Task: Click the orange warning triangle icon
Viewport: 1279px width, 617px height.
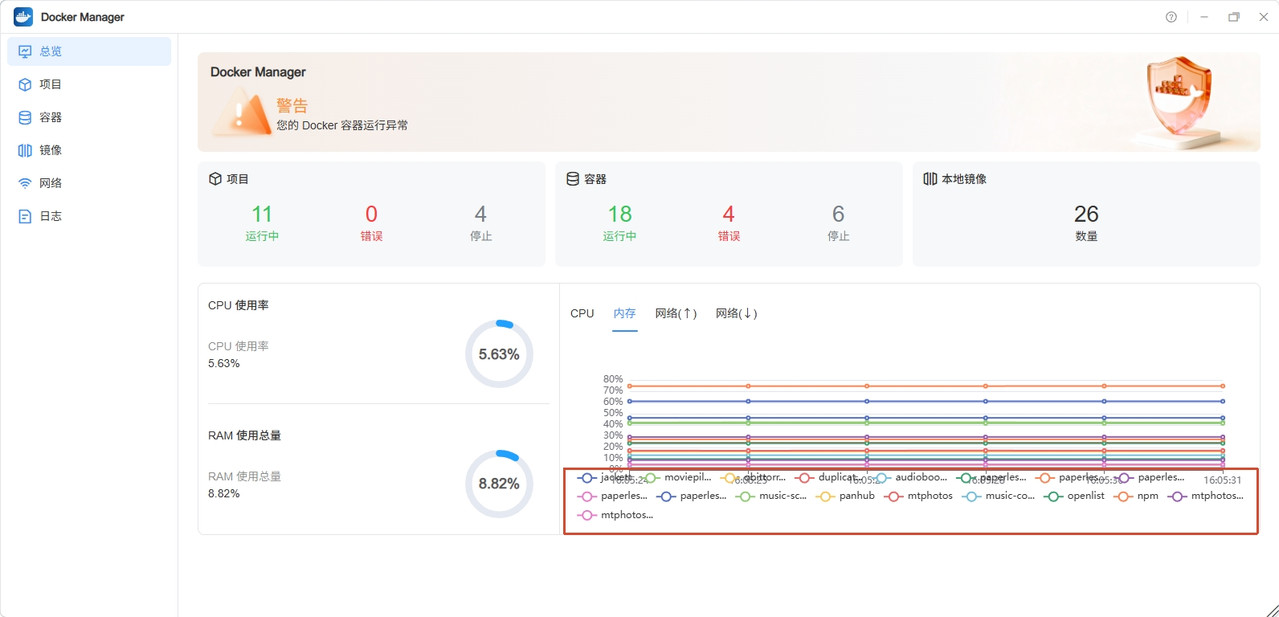Action: [241, 113]
